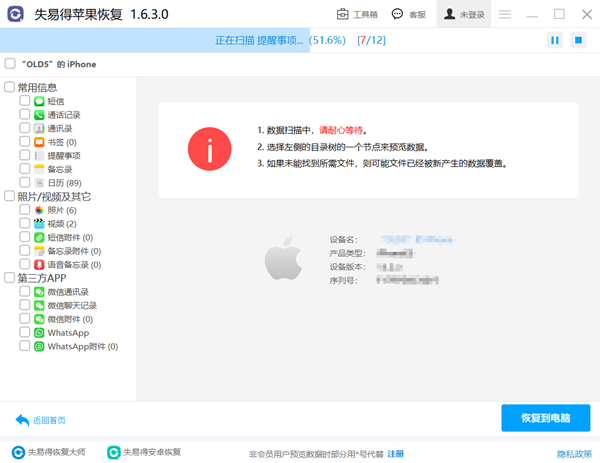Select the green 短信 messages icon
The width and height of the screenshot is (600, 463).
[39, 101]
